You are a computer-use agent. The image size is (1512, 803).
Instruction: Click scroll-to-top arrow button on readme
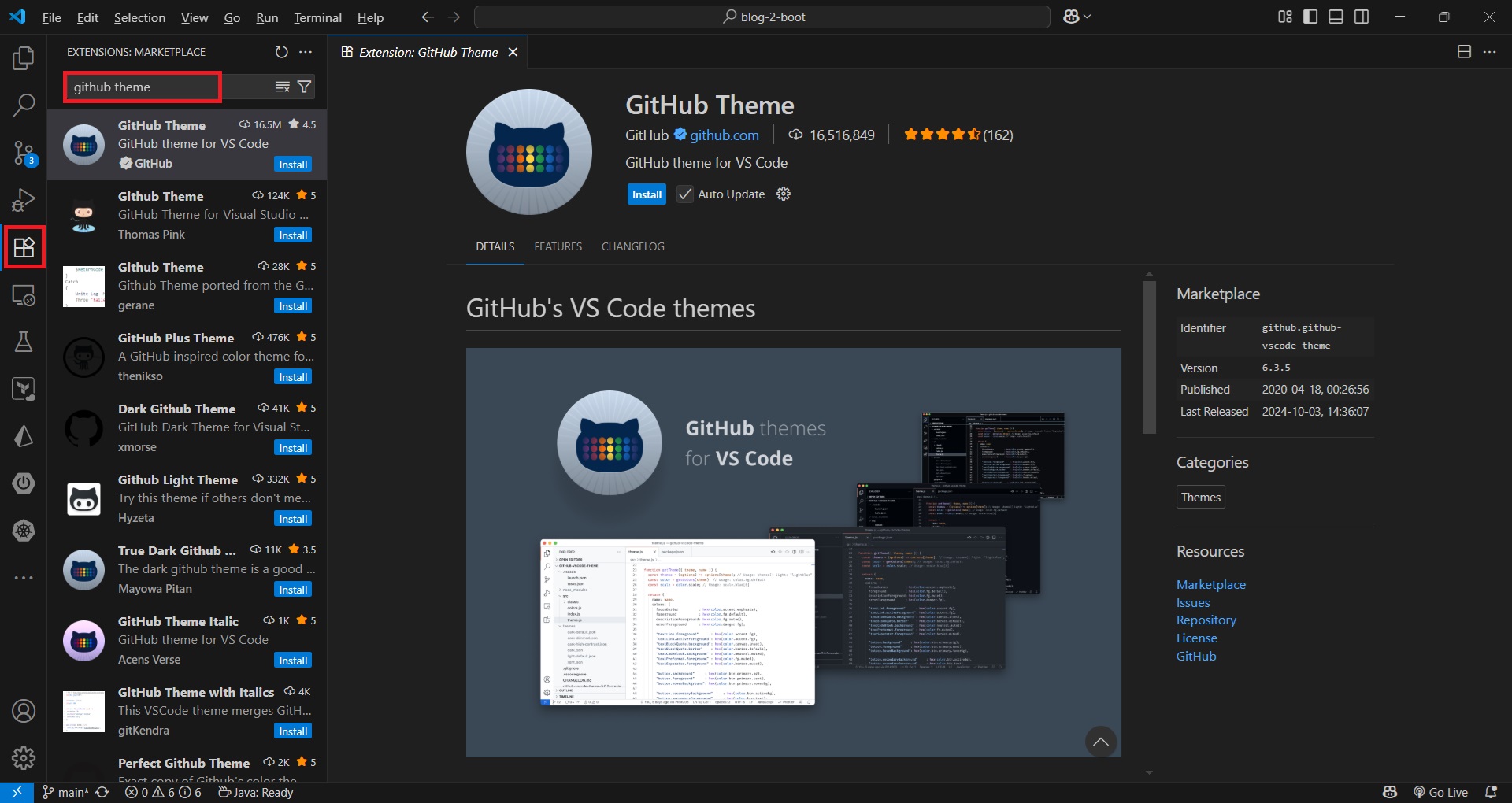[1101, 742]
